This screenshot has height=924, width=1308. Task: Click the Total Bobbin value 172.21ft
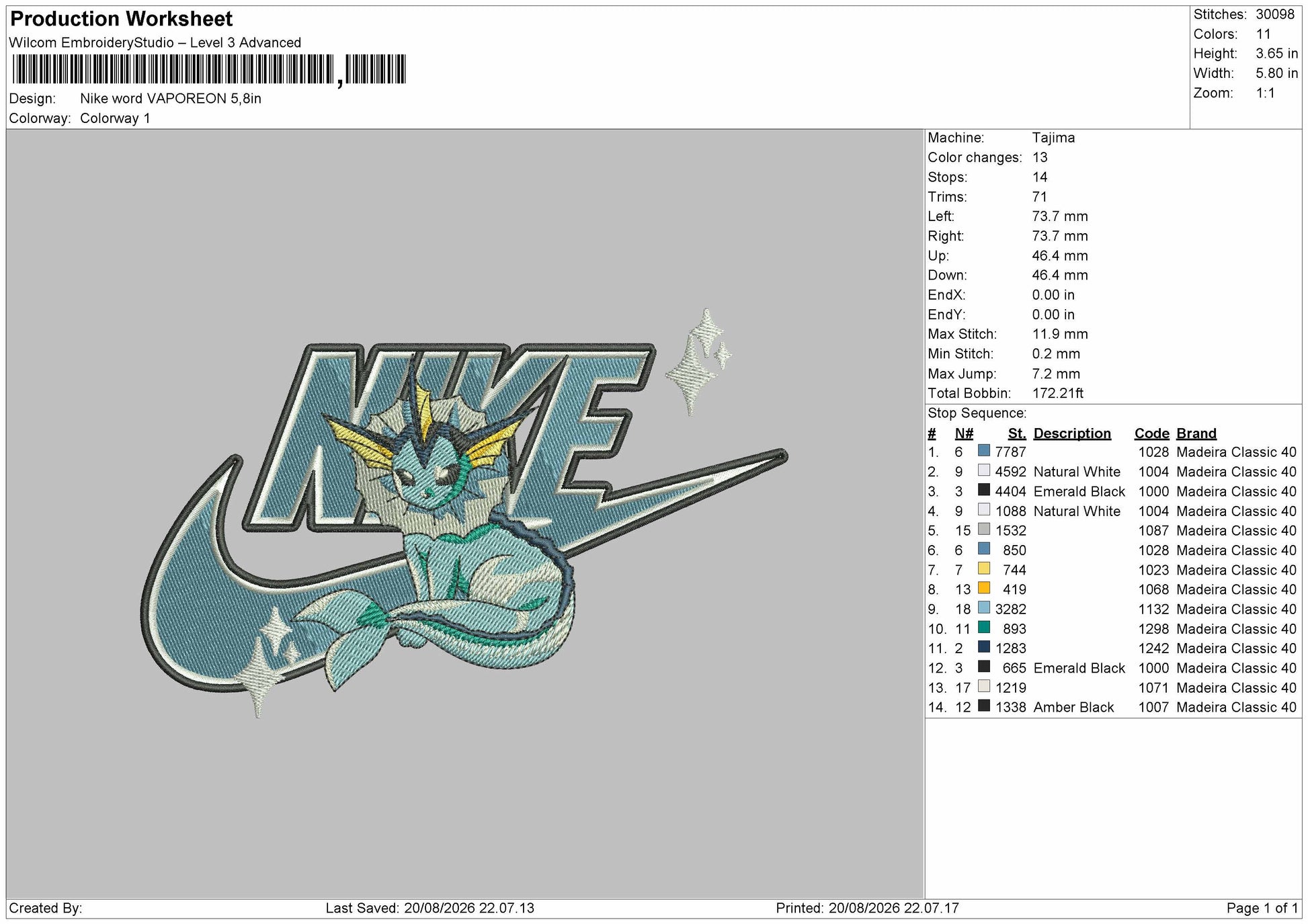(x=1057, y=393)
